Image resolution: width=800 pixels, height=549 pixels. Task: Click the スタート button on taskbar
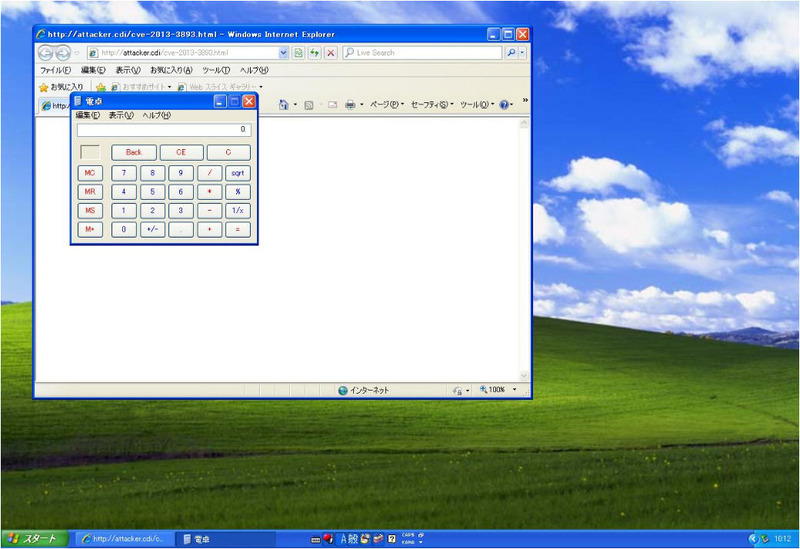pyautogui.click(x=35, y=539)
